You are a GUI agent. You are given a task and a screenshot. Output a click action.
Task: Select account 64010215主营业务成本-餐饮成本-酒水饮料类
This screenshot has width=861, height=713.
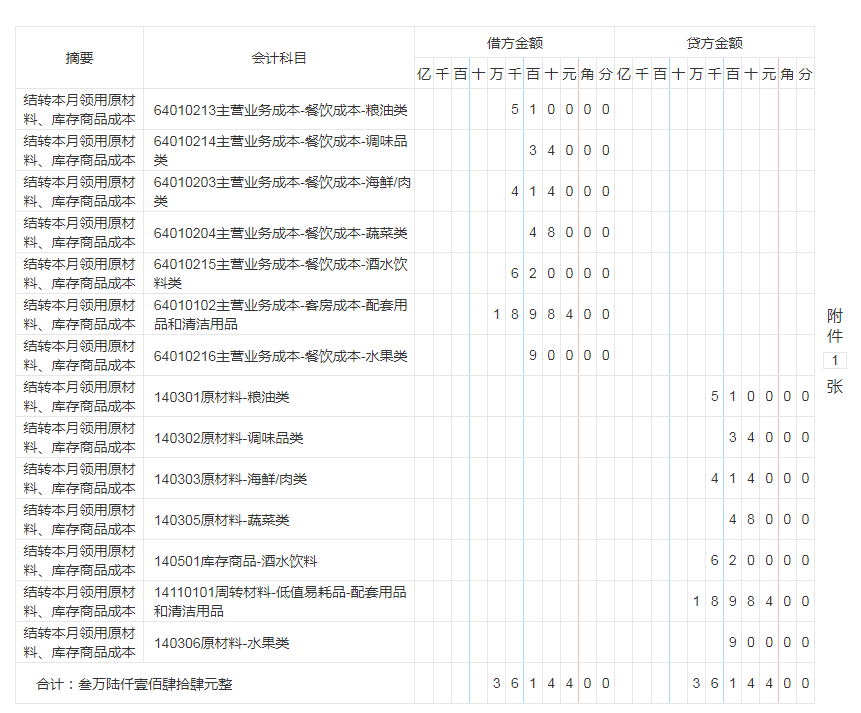tap(281, 274)
